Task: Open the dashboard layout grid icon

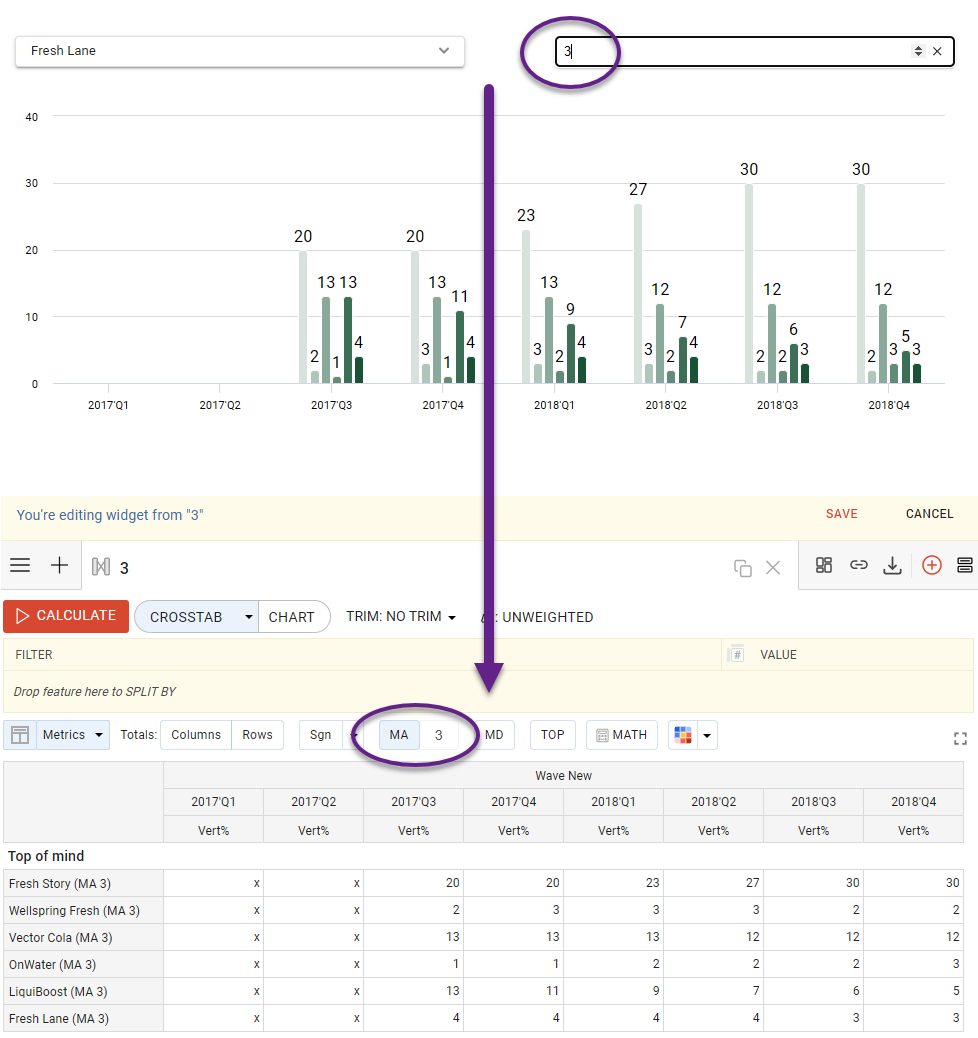Action: pos(824,566)
